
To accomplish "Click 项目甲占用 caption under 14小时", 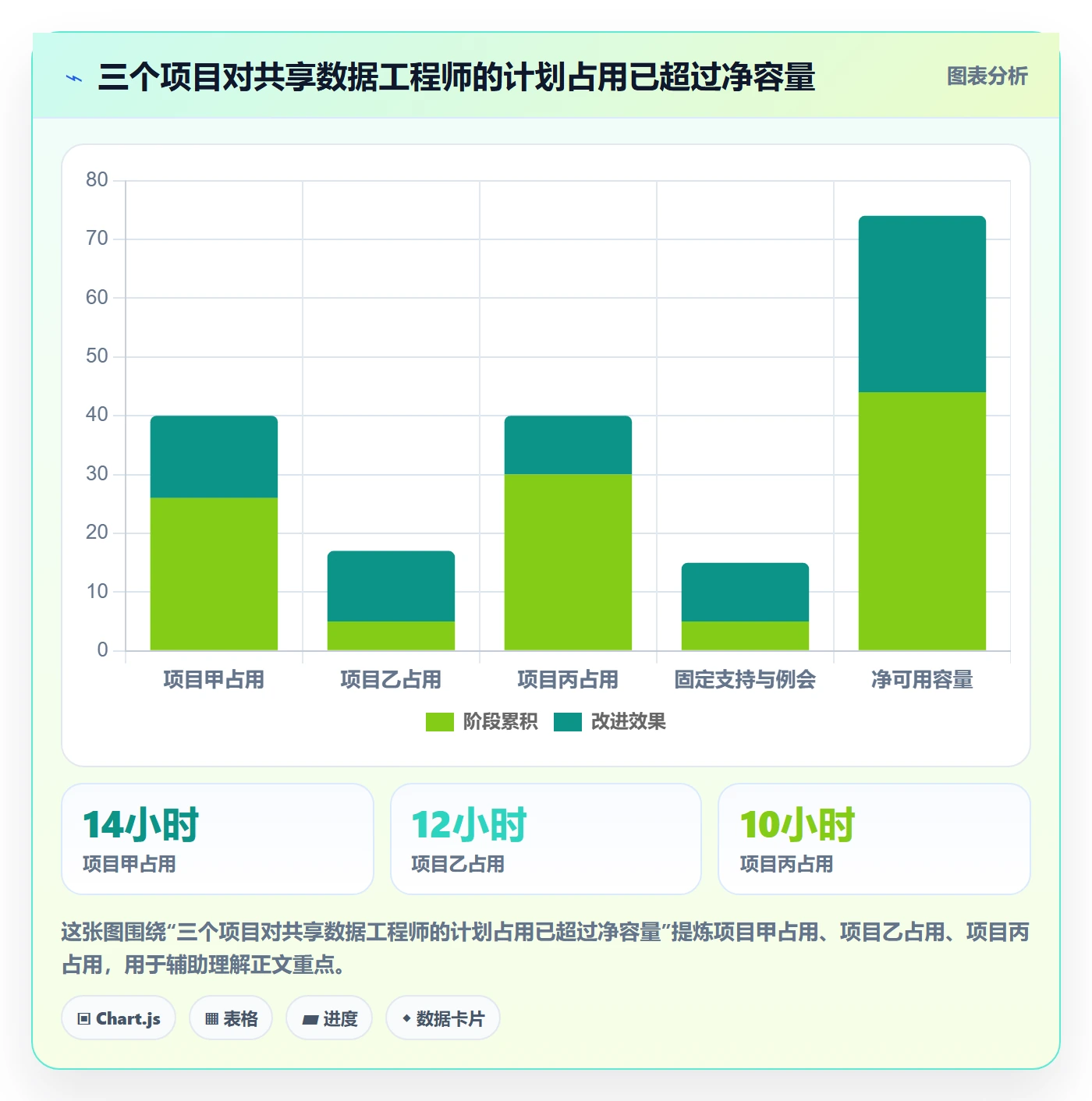I will (129, 864).
